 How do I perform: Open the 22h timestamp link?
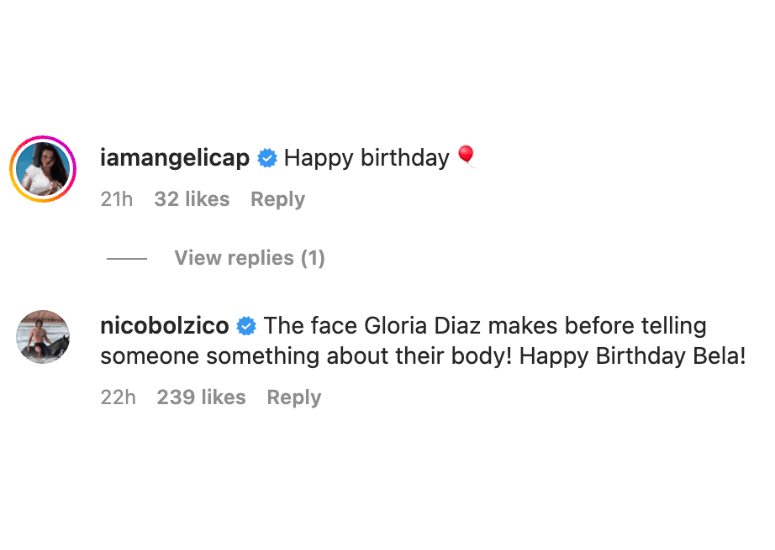click(x=118, y=397)
